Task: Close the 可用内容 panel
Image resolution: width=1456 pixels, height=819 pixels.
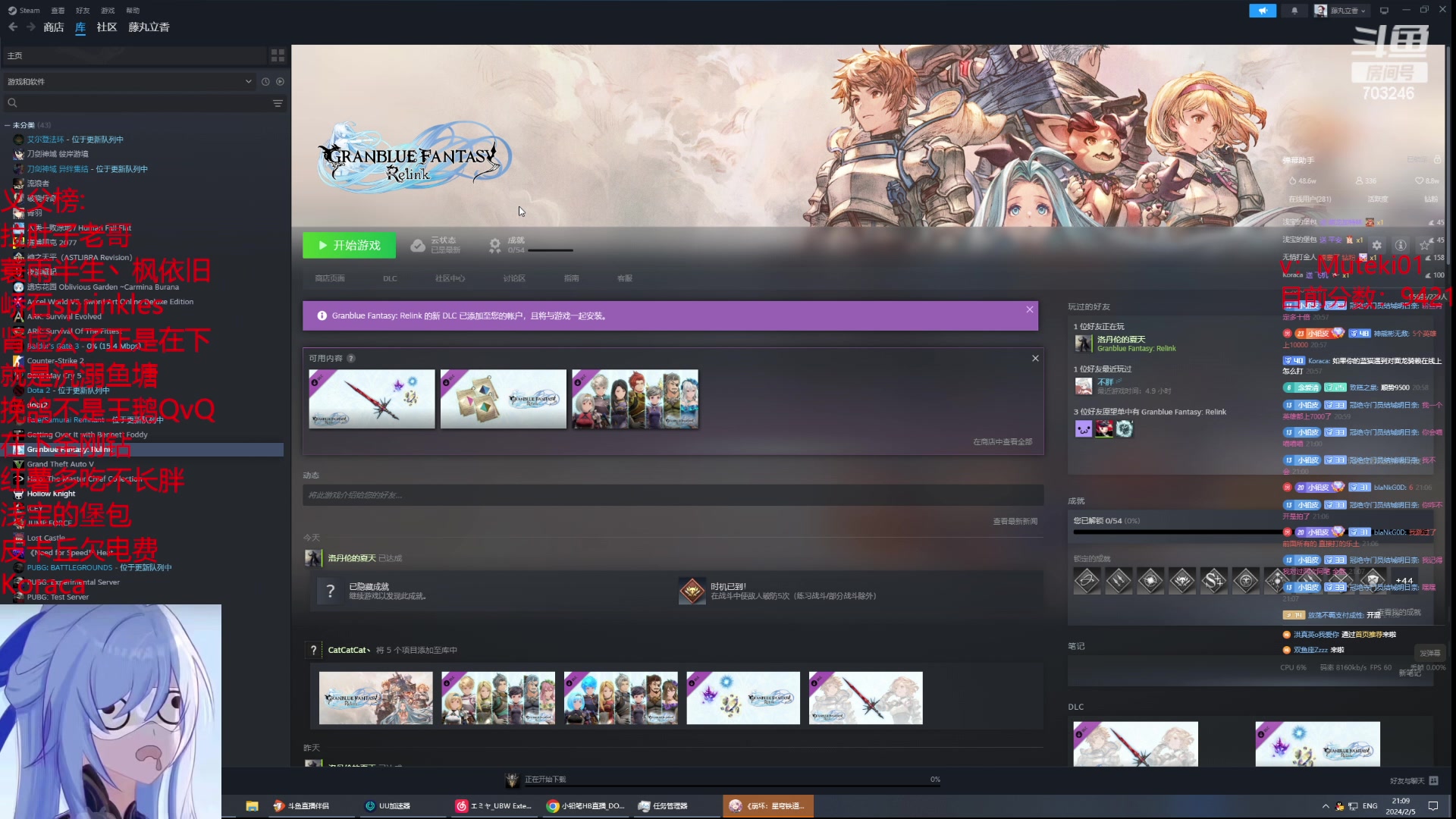Action: click(1035, 359)
